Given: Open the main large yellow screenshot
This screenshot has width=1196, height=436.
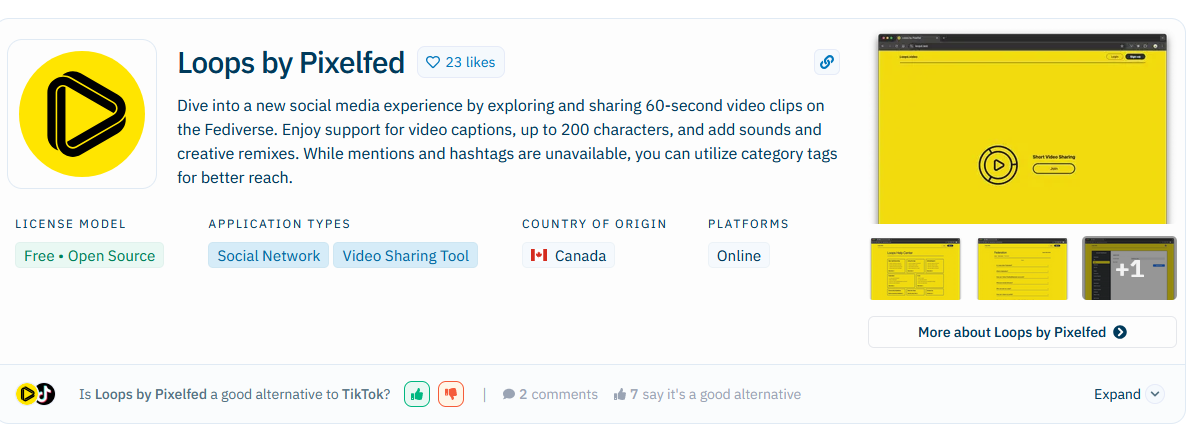Looking at the screenshot, I should click(x=1022, y=128).
